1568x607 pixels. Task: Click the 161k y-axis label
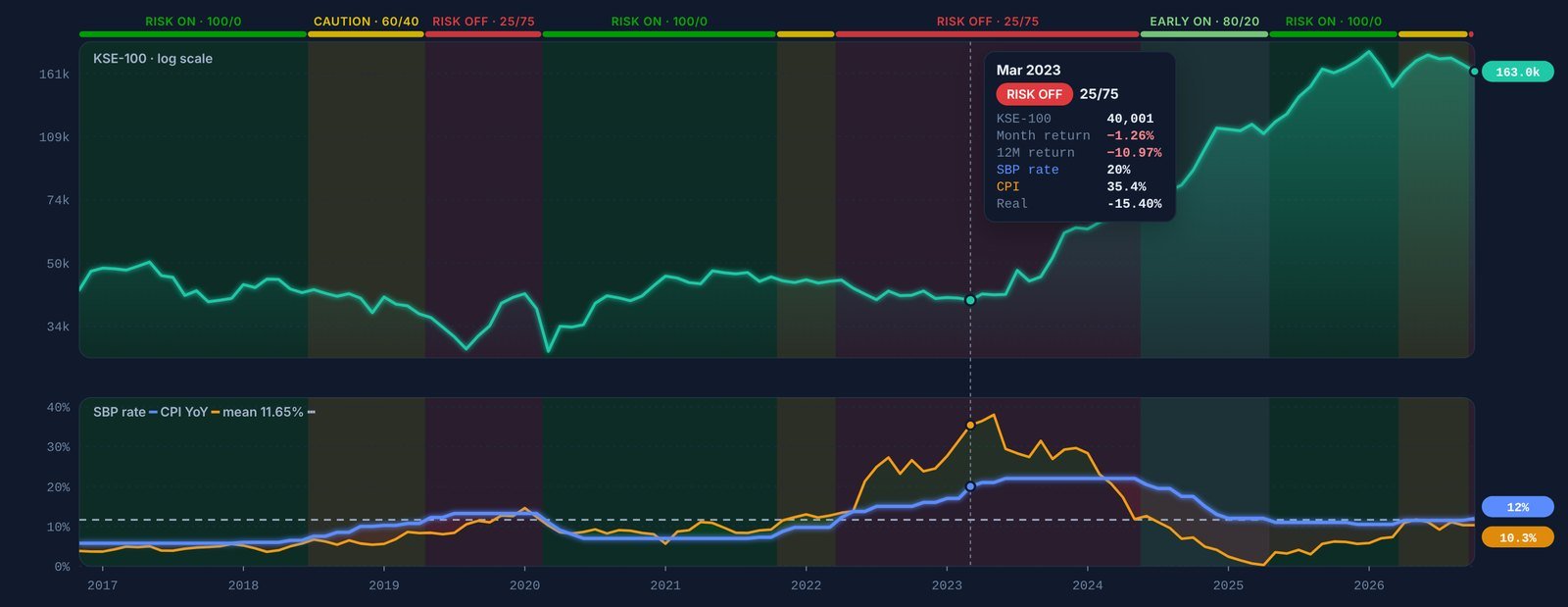pos(54,75)
